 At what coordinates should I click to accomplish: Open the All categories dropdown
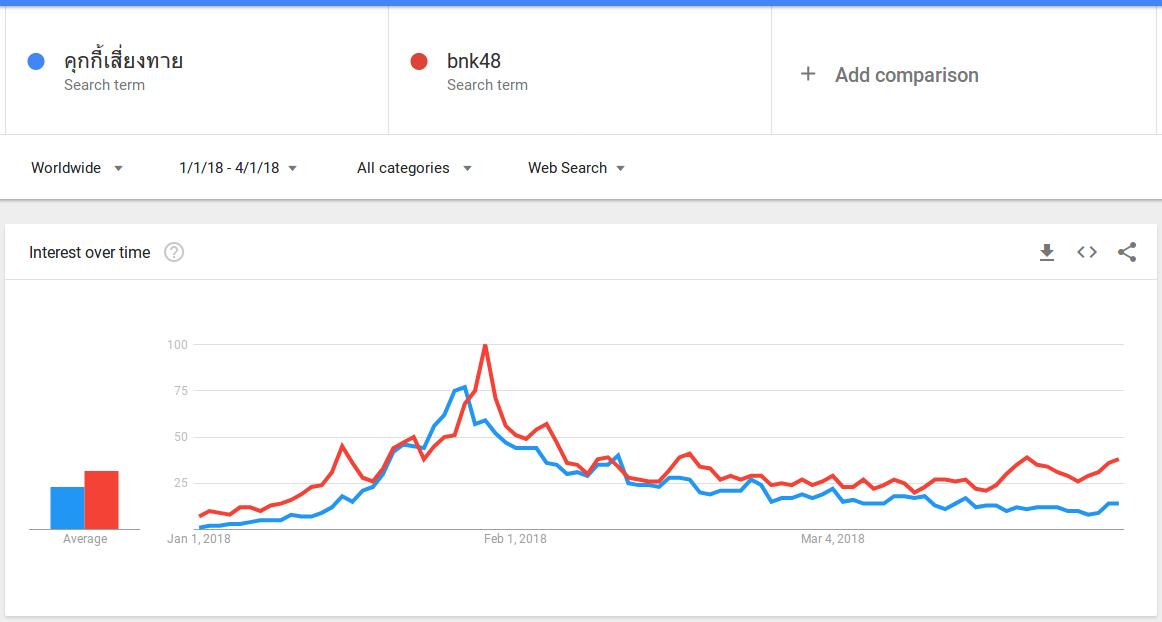point(414,168)
